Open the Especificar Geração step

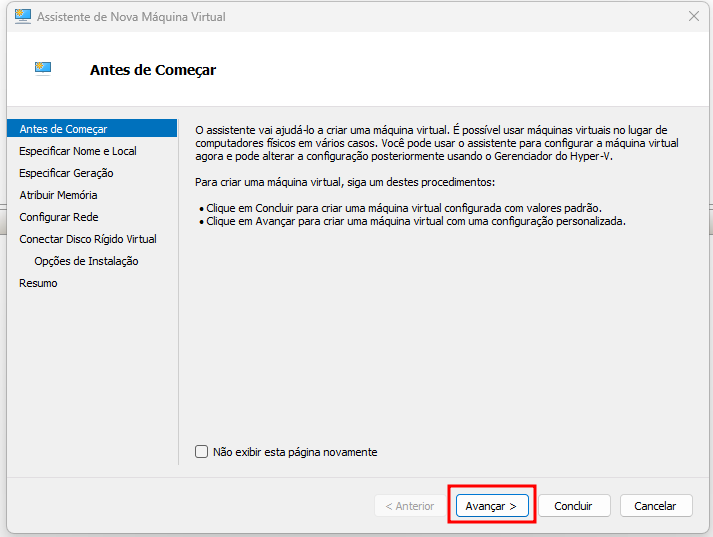click(x=66, y=173)
